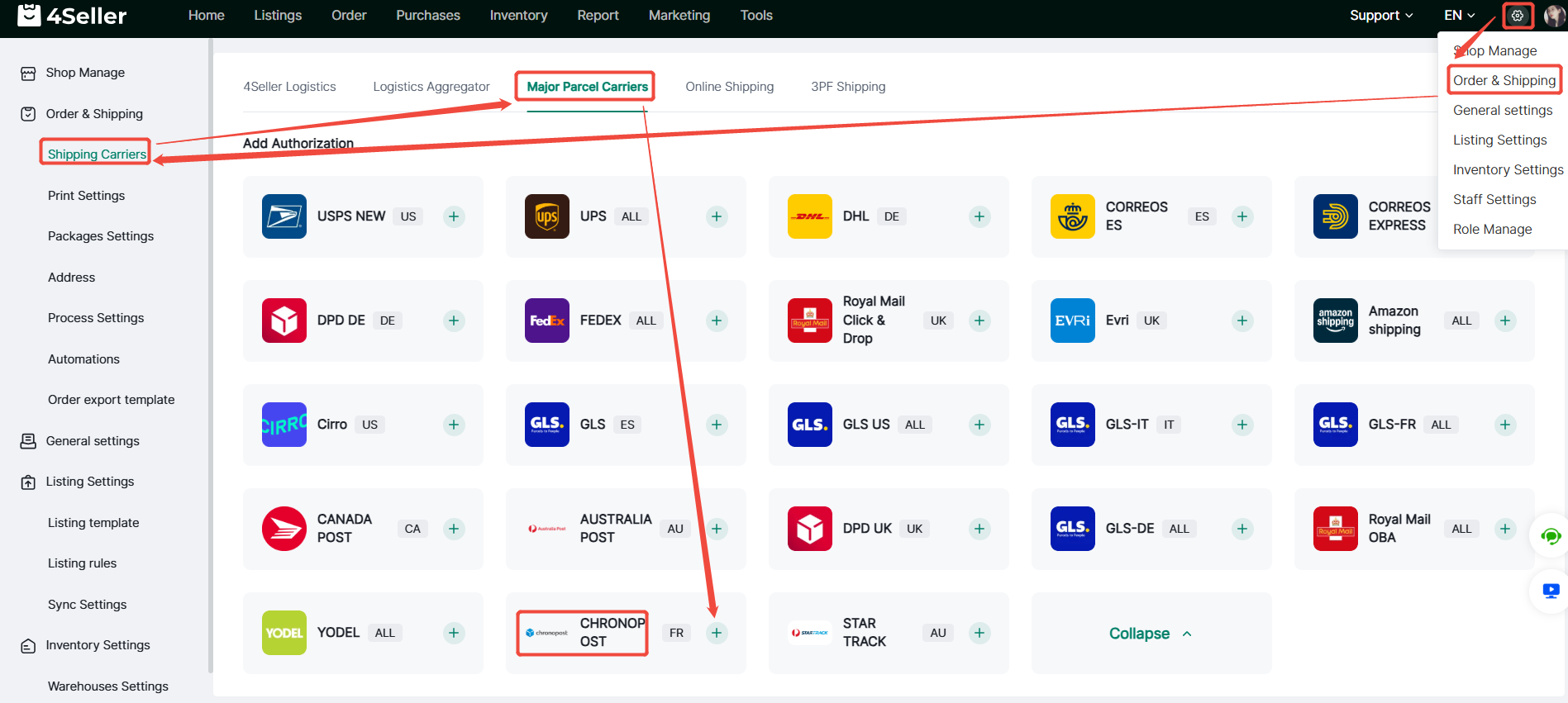
Task: Add authorization for USPS NEW carrier
Action: [x=454, y=216]
